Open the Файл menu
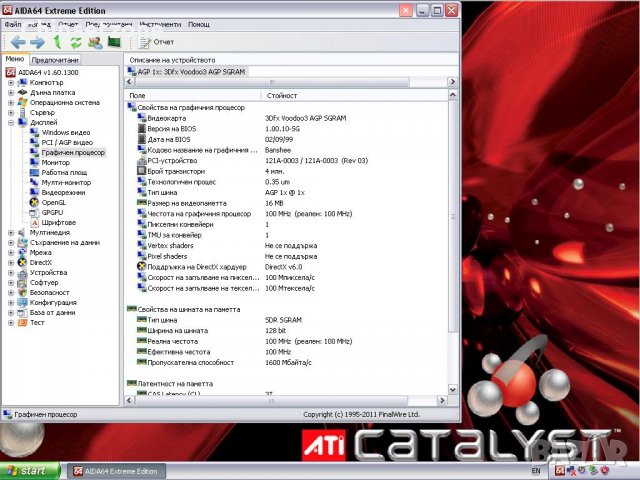Image resolution: width=640 pixels, height=480 pixels. (13, 24)
